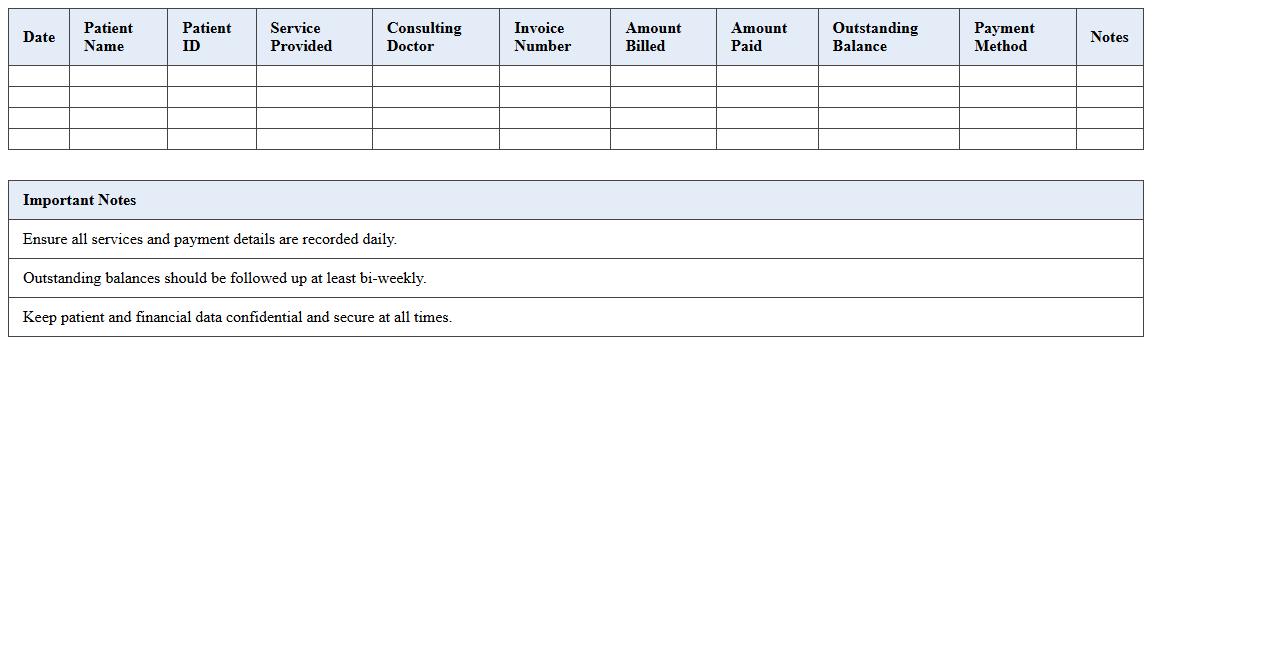
Task: Click the Date column header
Action: (38, 37)
